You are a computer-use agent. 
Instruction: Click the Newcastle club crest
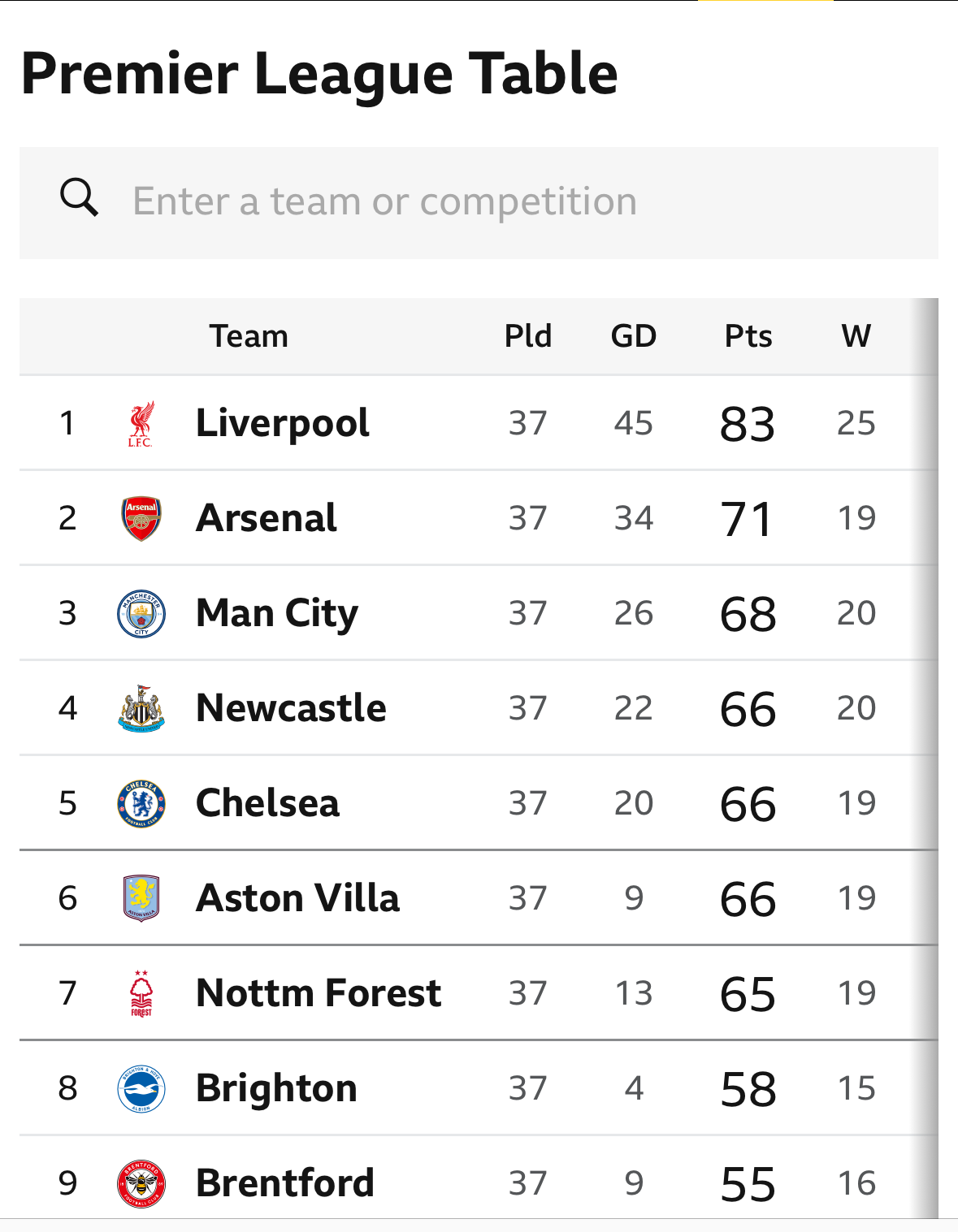pyautogui.click(x=141, y=709)
